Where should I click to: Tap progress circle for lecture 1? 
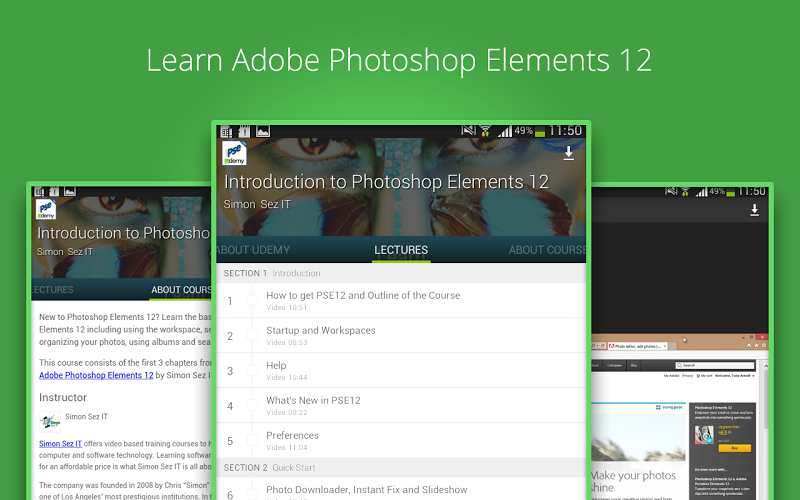point(253,301)
